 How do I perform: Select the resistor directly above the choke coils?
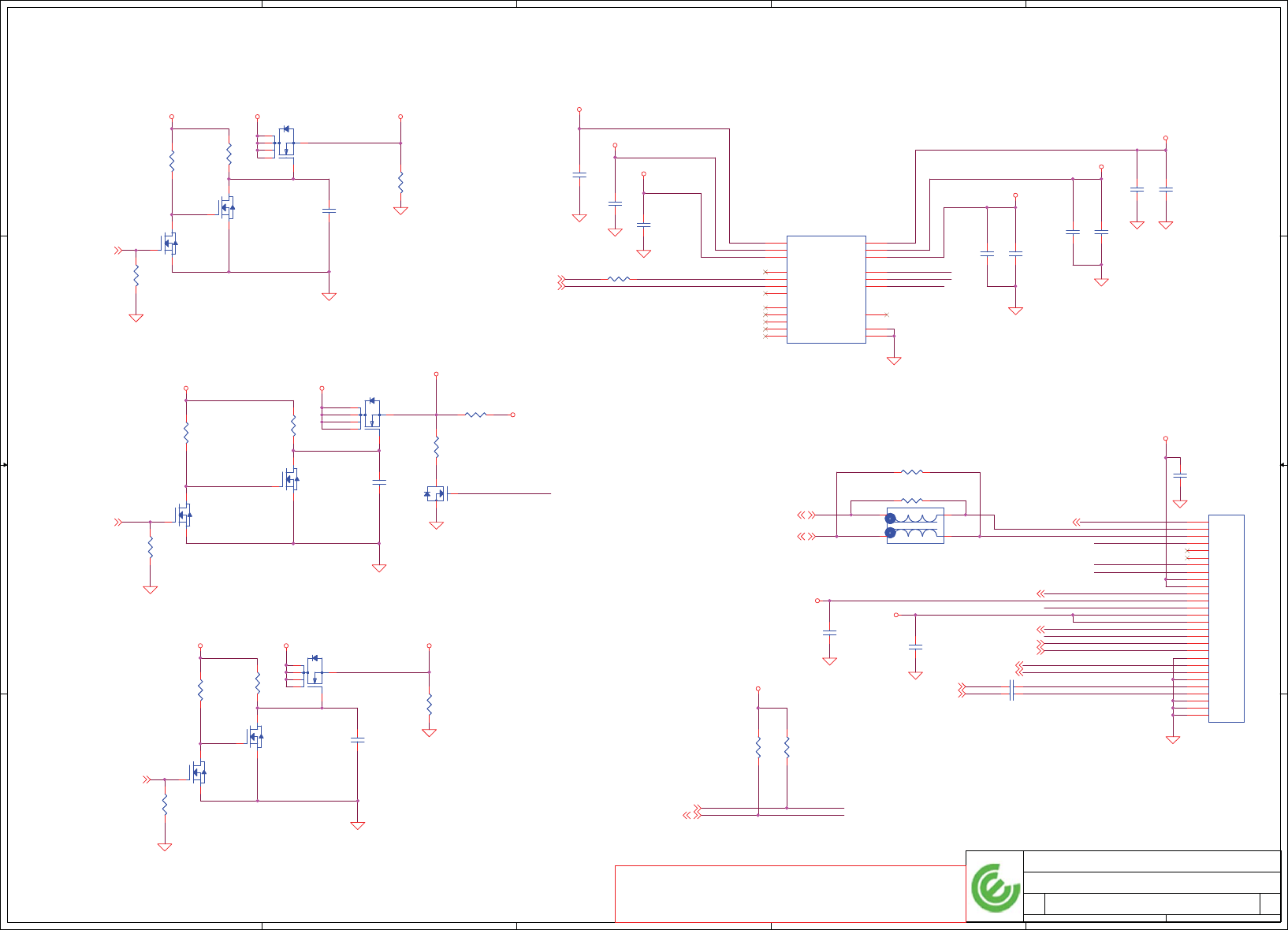tap(912, 500)
